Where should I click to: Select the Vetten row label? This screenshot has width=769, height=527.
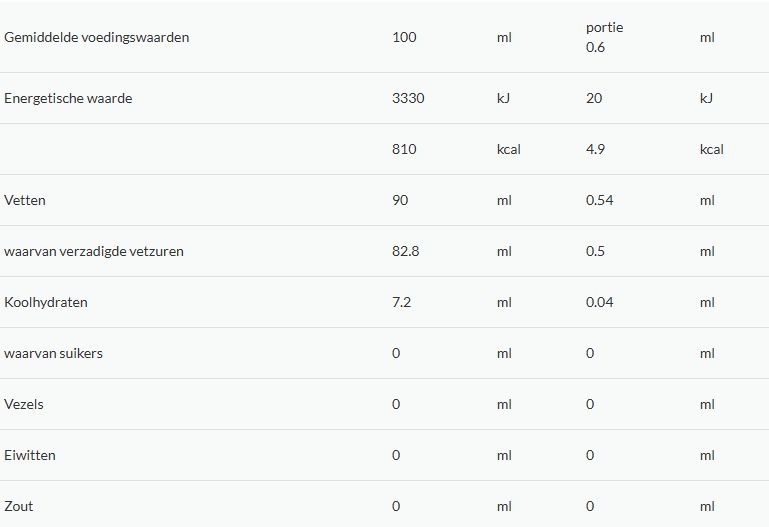[x=25, y=200]
